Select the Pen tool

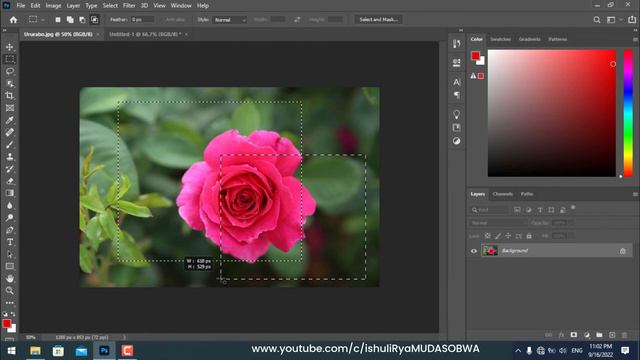(9, 230)
